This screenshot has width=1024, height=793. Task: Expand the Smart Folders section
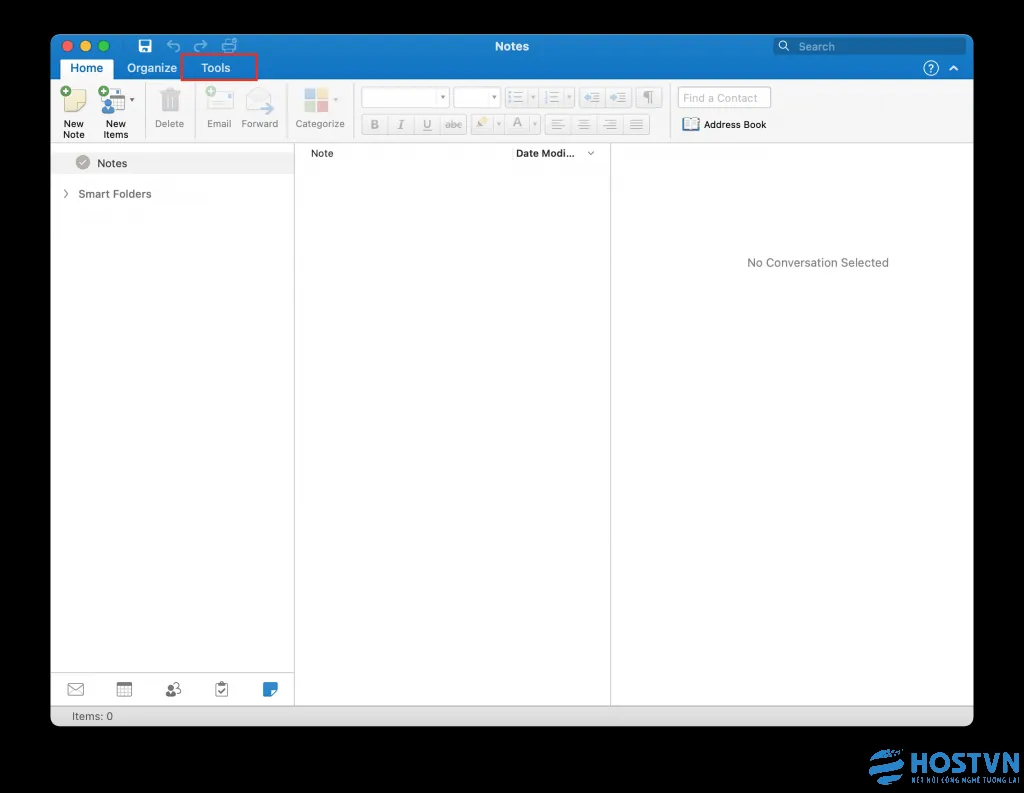coord(64,193)
